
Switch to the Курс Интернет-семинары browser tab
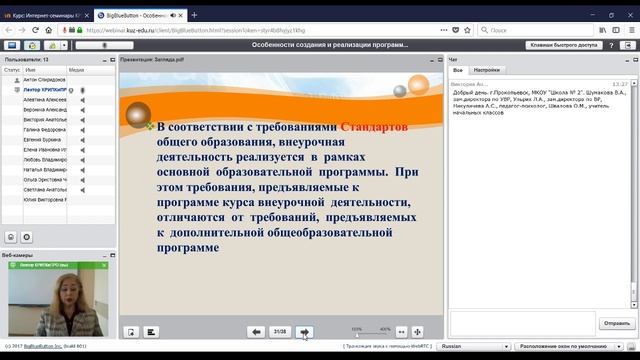[x=47, y=16]
